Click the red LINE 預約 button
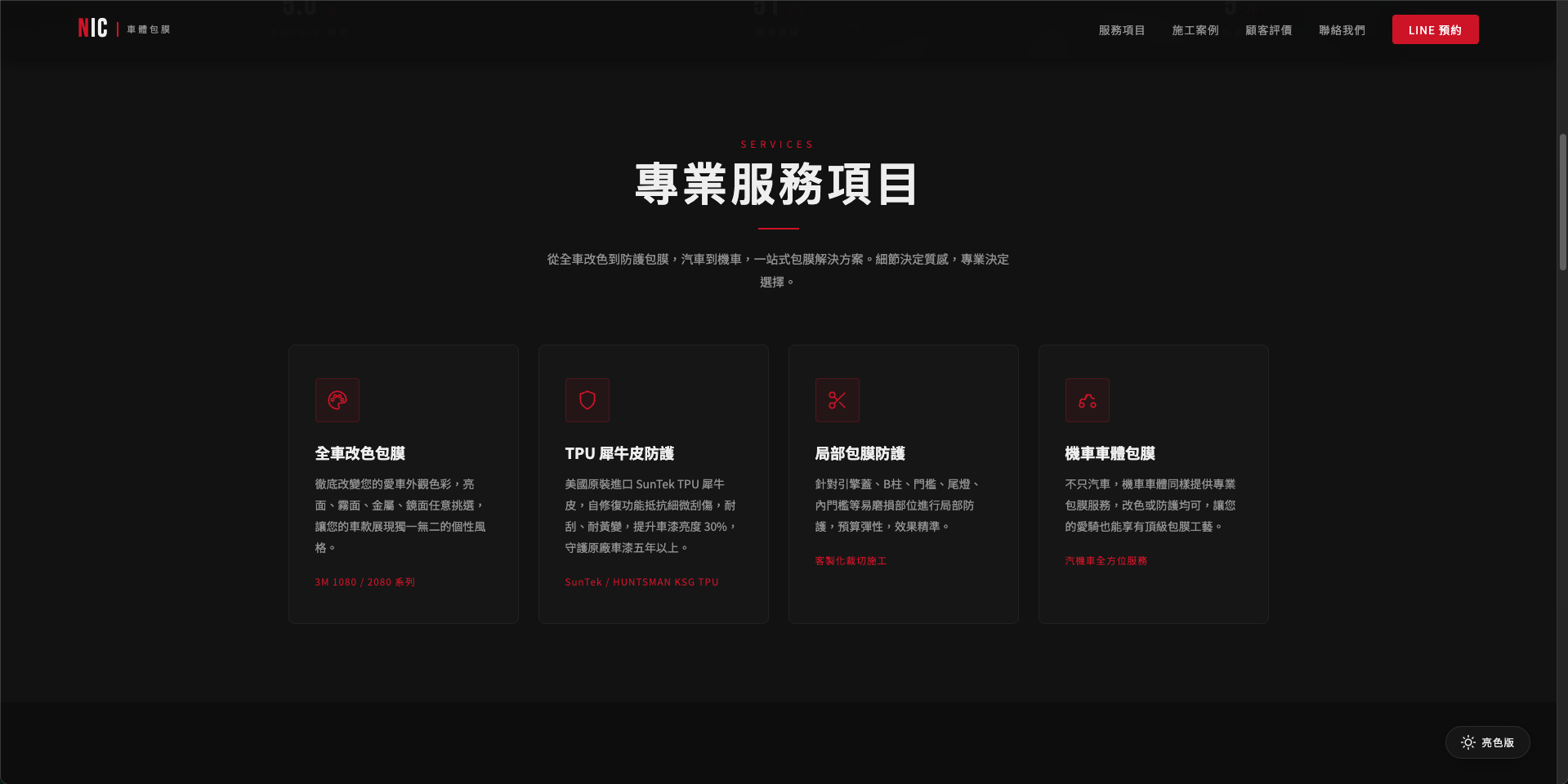The image size is (1568, 784). tap(1436, 29)
